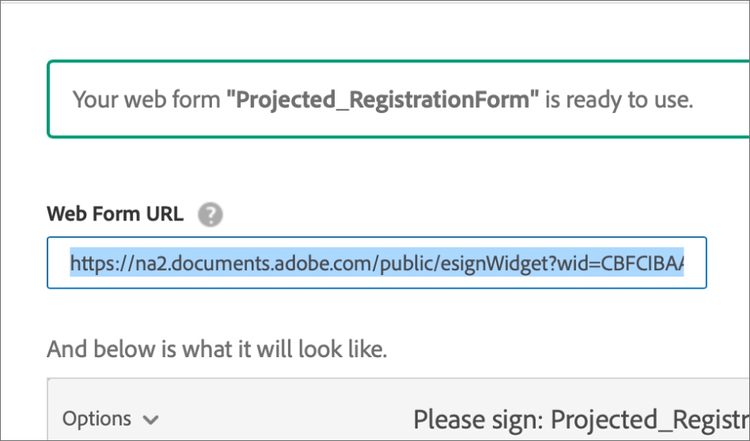Click "And below is what it will look like" text
Screen dimensions: 750x441
click(x=216, y=350)
